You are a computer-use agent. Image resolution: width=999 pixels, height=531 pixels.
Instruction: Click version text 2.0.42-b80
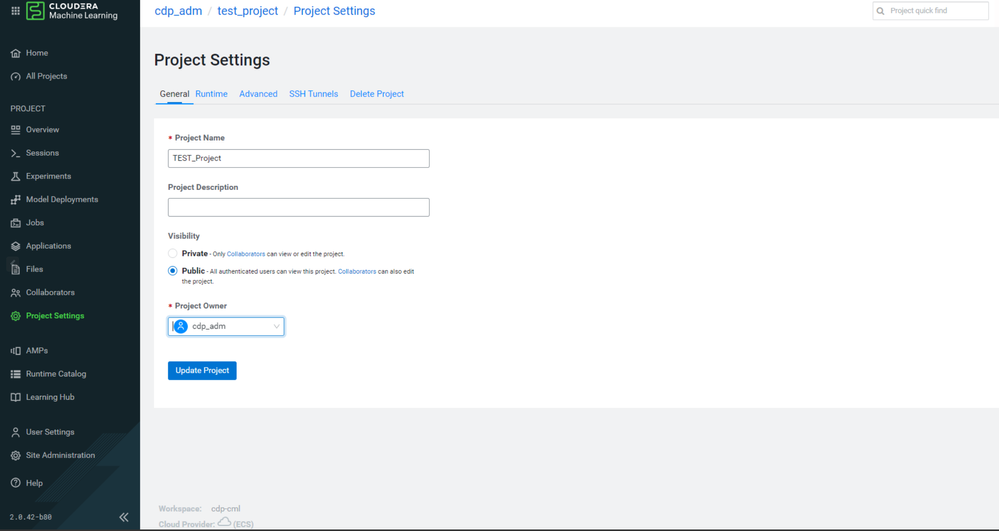(x=31, y=517)
